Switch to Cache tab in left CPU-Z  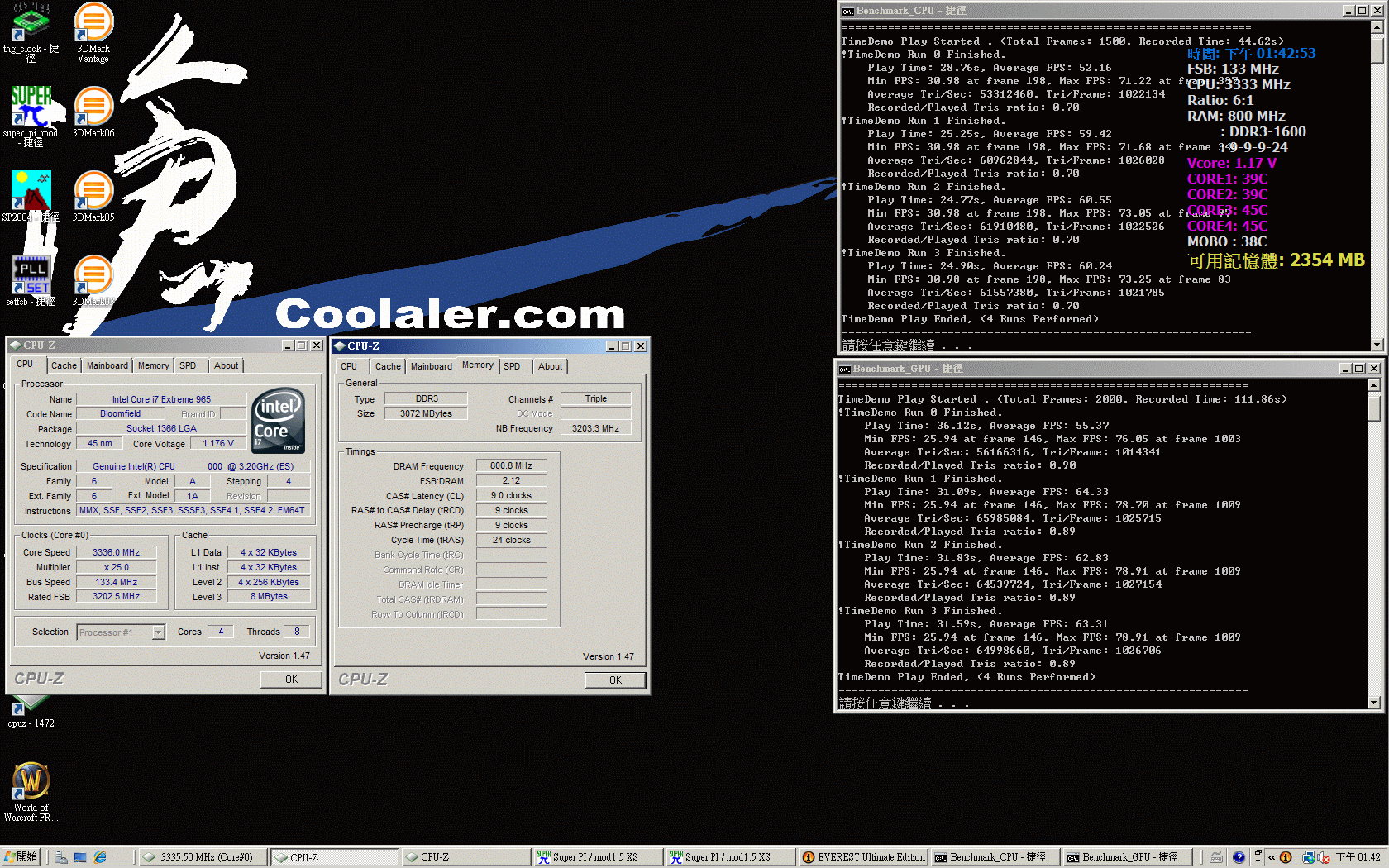[x=64, y=365]
